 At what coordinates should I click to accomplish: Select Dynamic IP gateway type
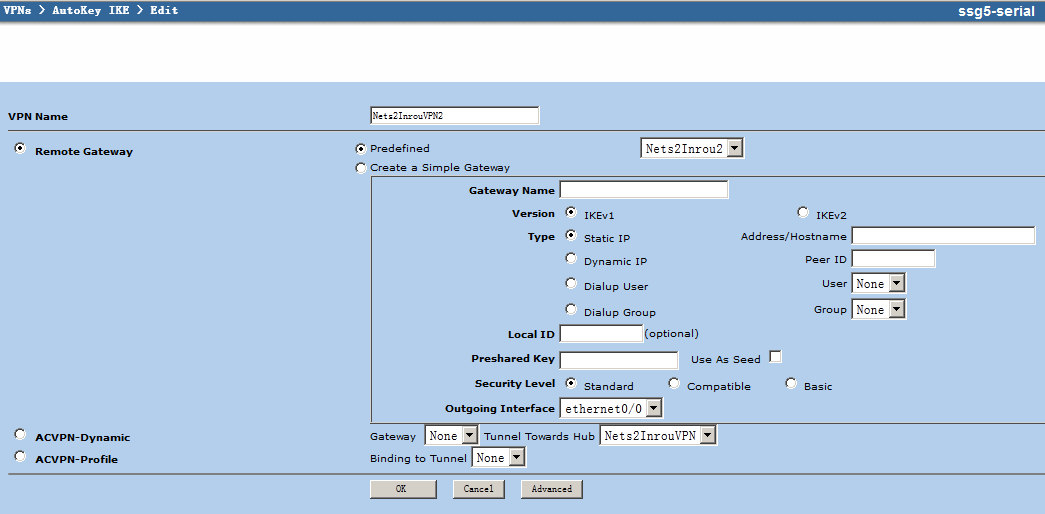coord(571,260)
